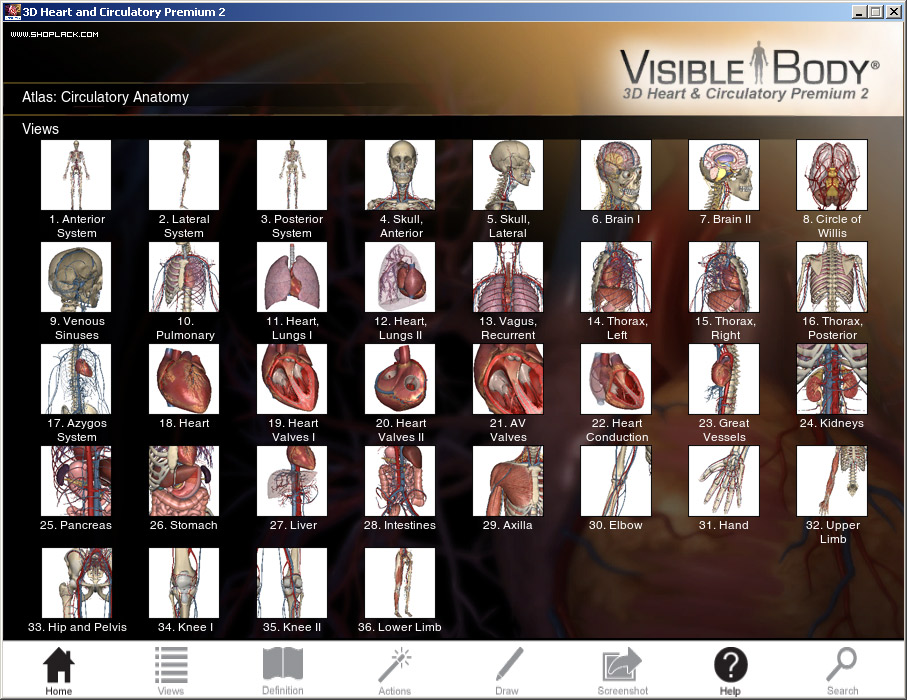Select the Azygos System thumbnail
Image resolution: width=907 pixels, height=700 pixels.
pos(76,379)
